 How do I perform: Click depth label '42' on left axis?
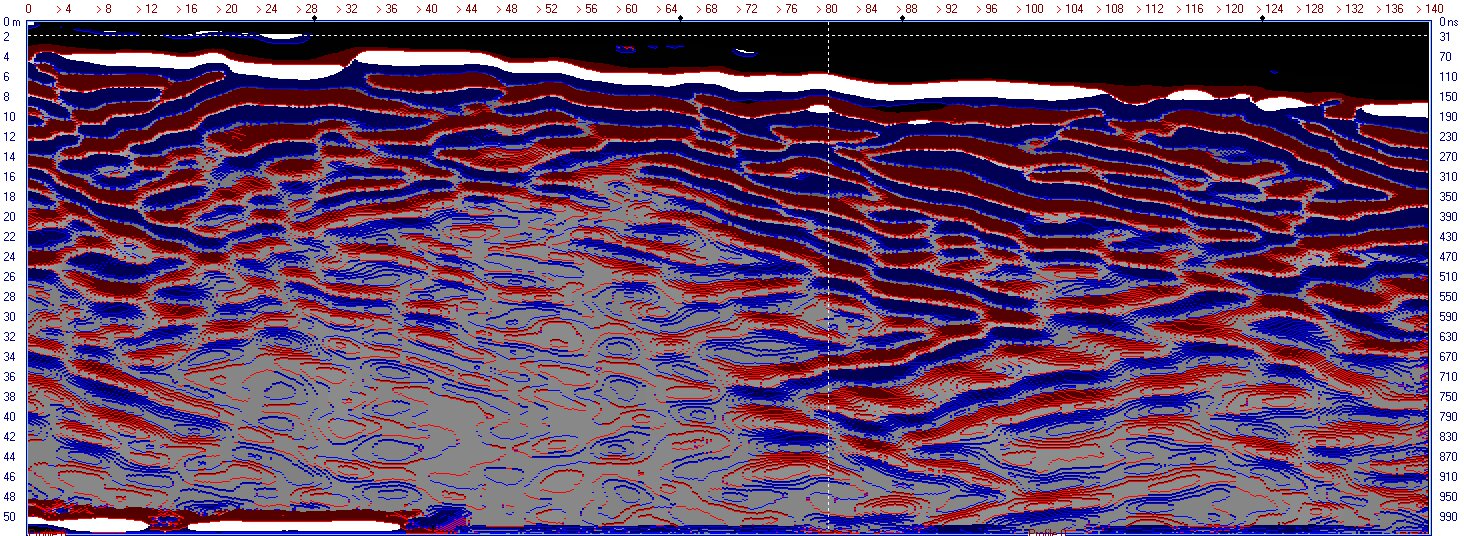8,436
